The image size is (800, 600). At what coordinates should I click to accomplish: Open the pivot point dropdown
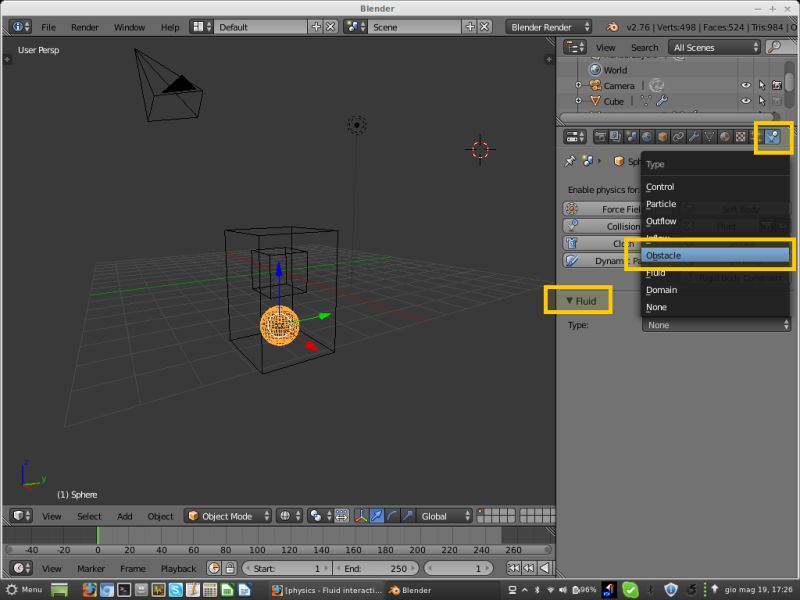pyautogui.click(x=320, y=516)
